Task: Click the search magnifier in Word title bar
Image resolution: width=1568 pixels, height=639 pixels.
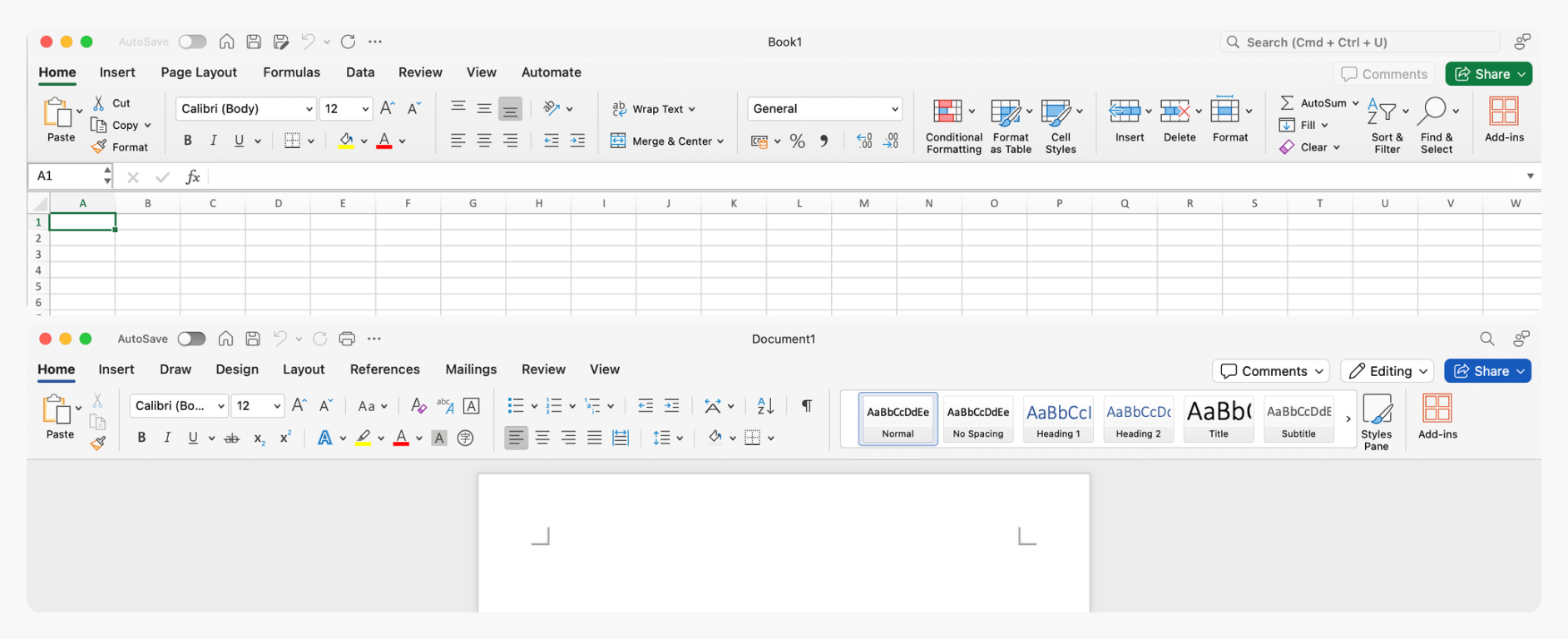Action: pyautogui.click(x=1486, y=339)
